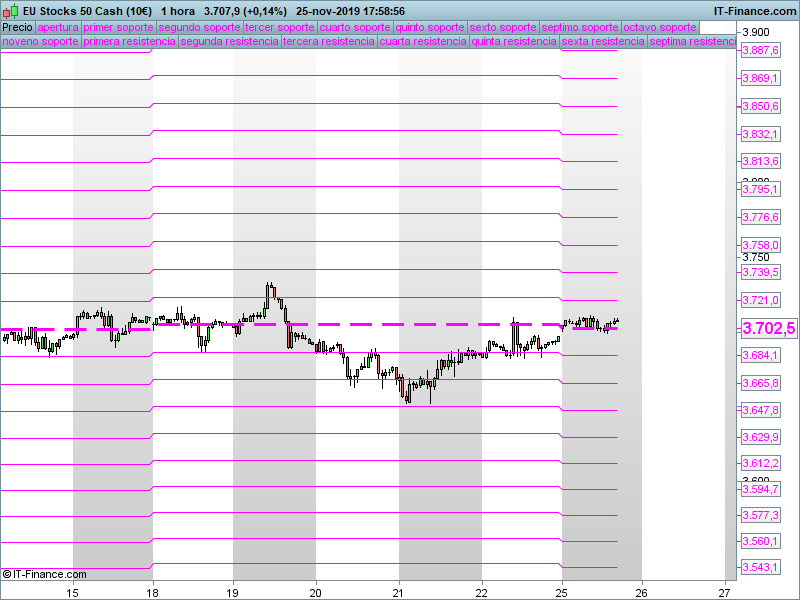This screenshot has width=800, height=600.
Task: Select the segundo soporte label
Action: tap(199, 27)
